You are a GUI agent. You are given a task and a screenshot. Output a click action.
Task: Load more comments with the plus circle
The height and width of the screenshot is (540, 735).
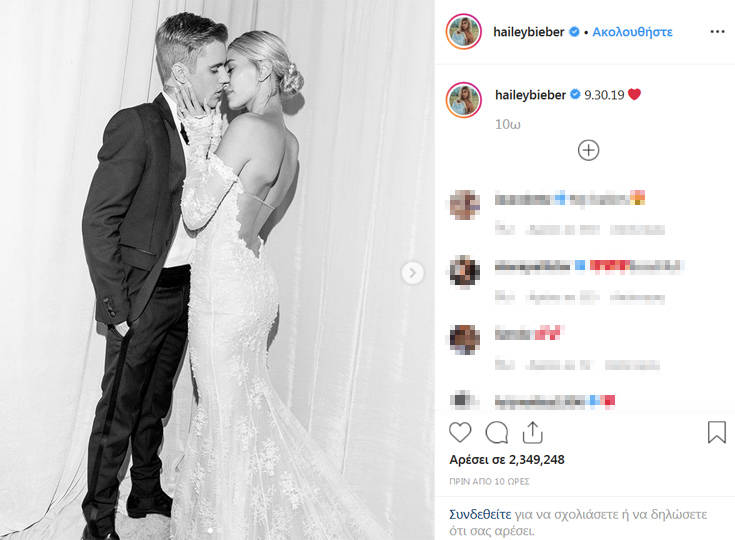coord(588,150)
